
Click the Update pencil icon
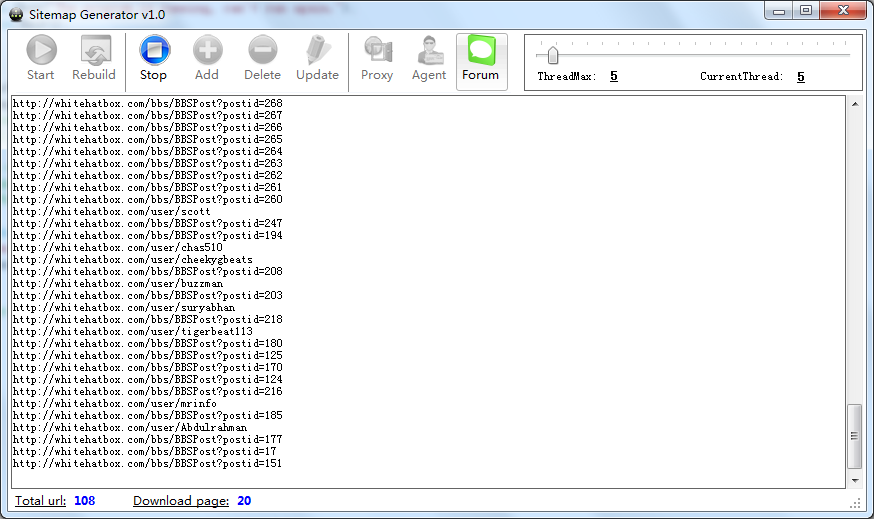[317, 60]
